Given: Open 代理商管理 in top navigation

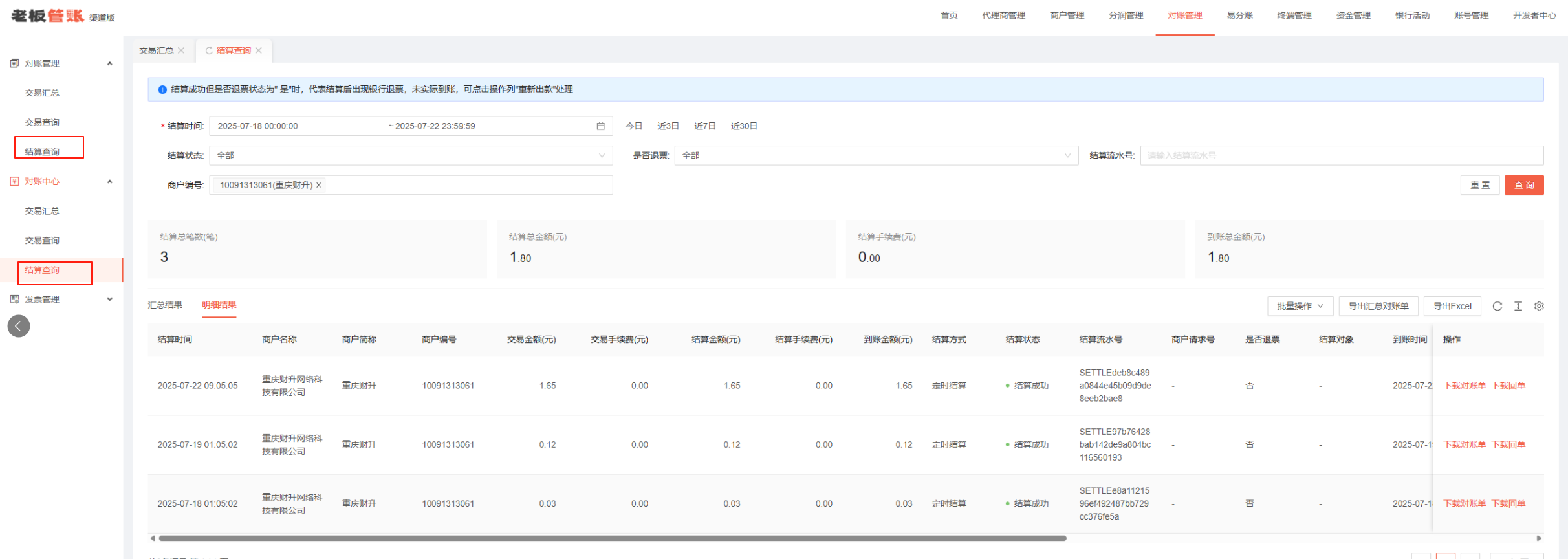Looking at the screenshot, I should click(1003, 16).
